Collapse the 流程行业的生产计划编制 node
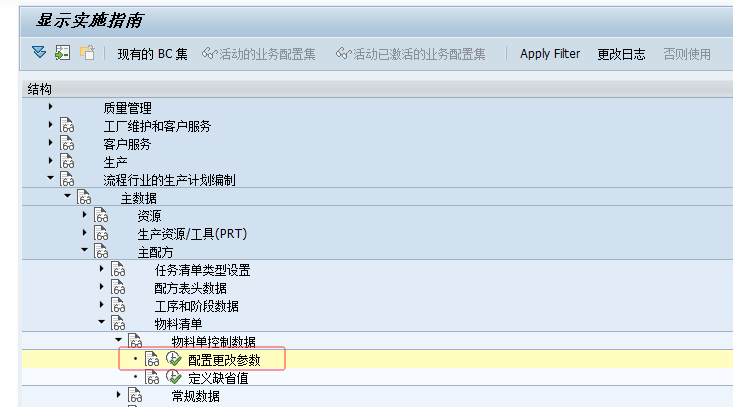The image size is (733, 407). (x=50, y=180)
